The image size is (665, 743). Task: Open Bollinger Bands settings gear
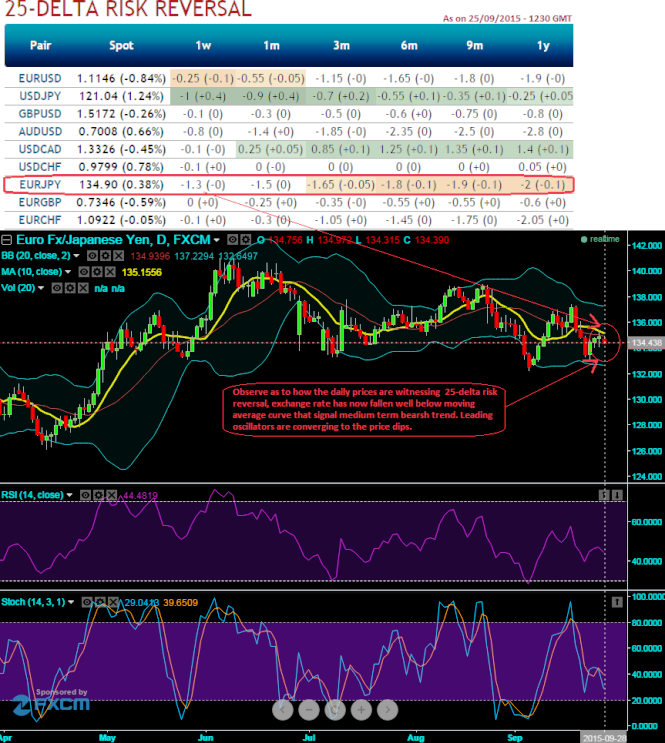coord(105,256)
